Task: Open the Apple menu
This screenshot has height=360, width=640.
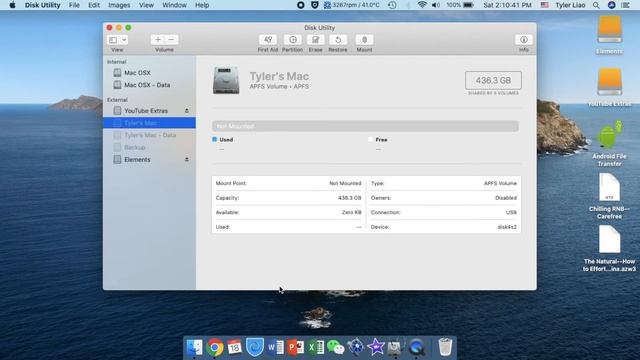Action: coord(12,5)
